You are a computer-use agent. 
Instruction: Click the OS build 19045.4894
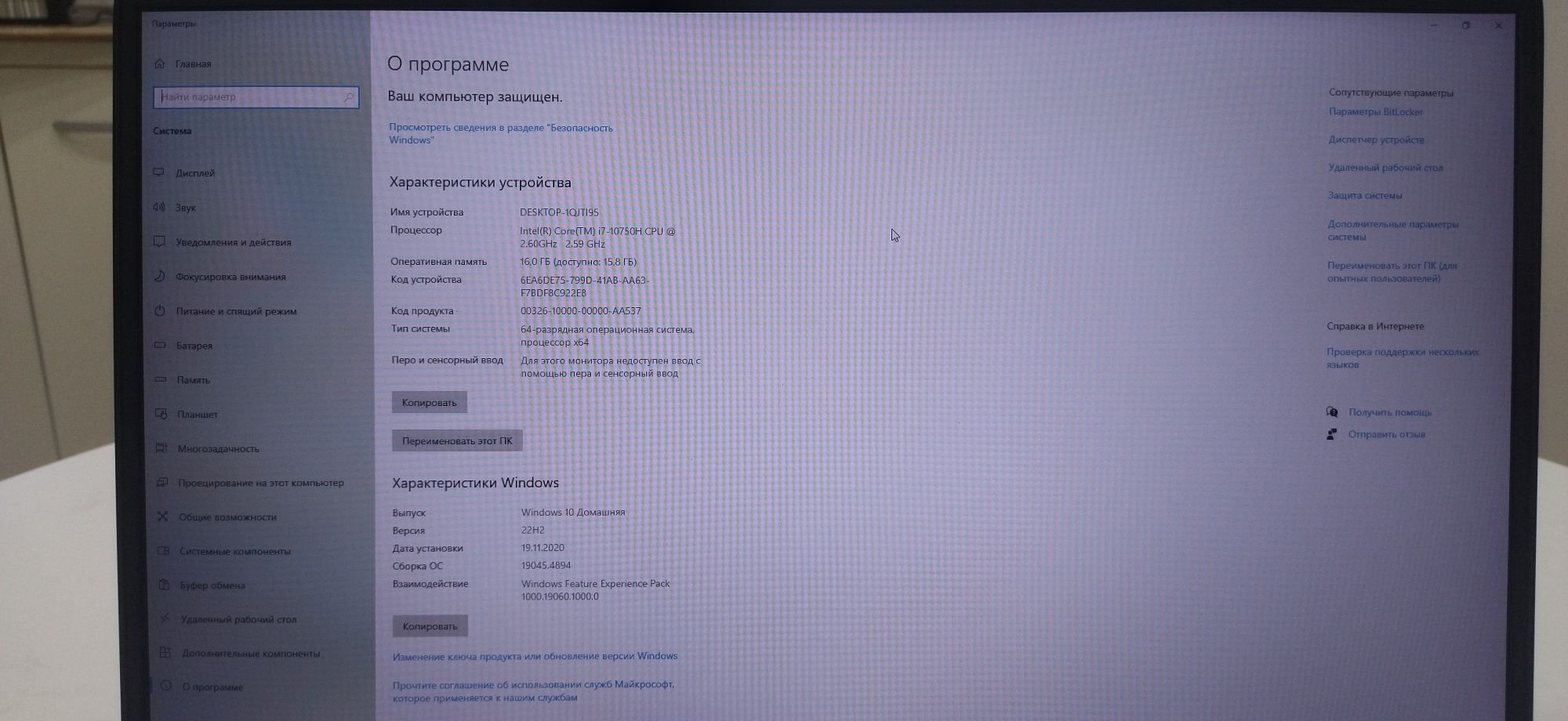546,565
